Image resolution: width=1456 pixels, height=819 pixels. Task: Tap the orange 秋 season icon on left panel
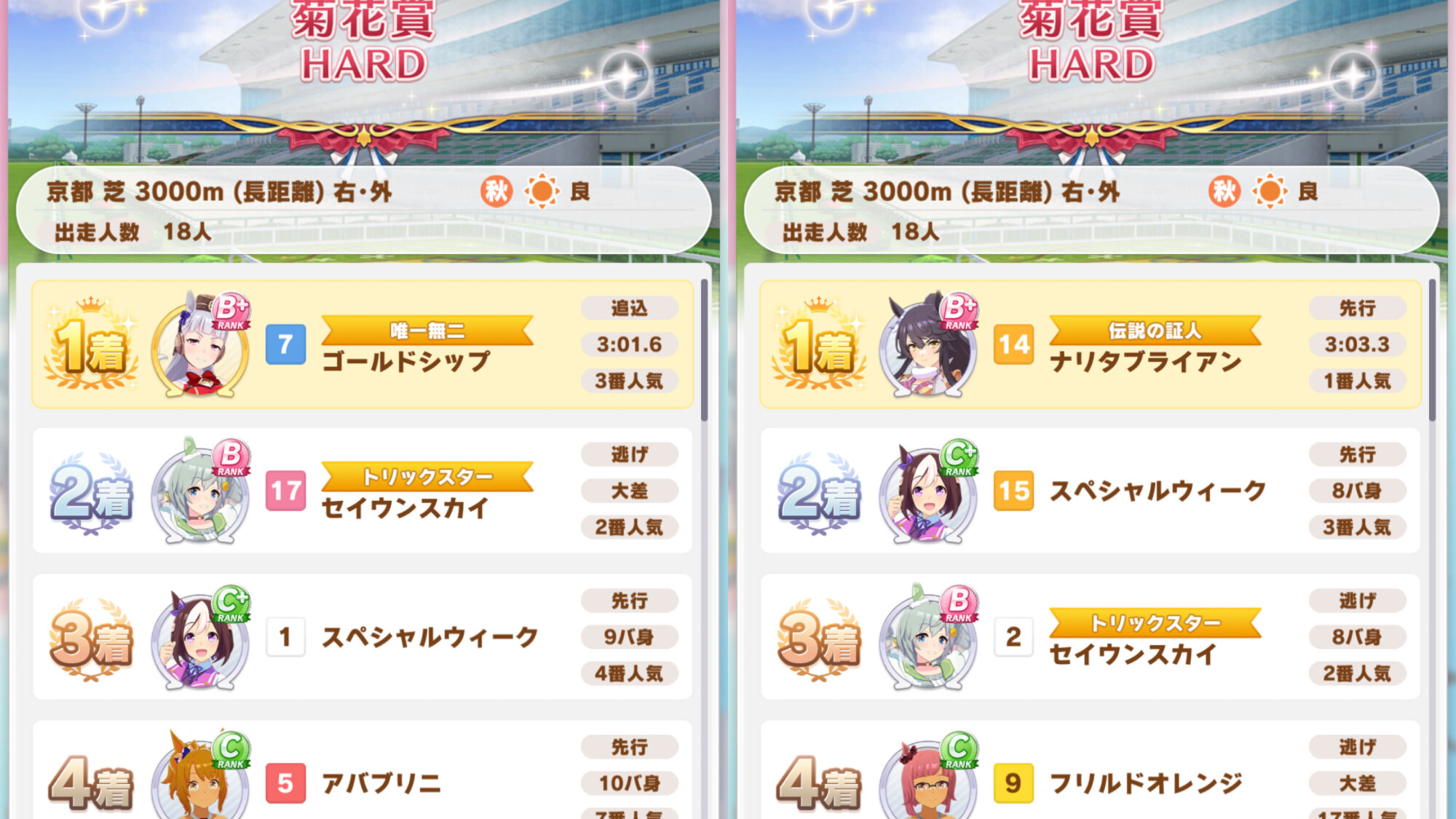pos(496,191)
